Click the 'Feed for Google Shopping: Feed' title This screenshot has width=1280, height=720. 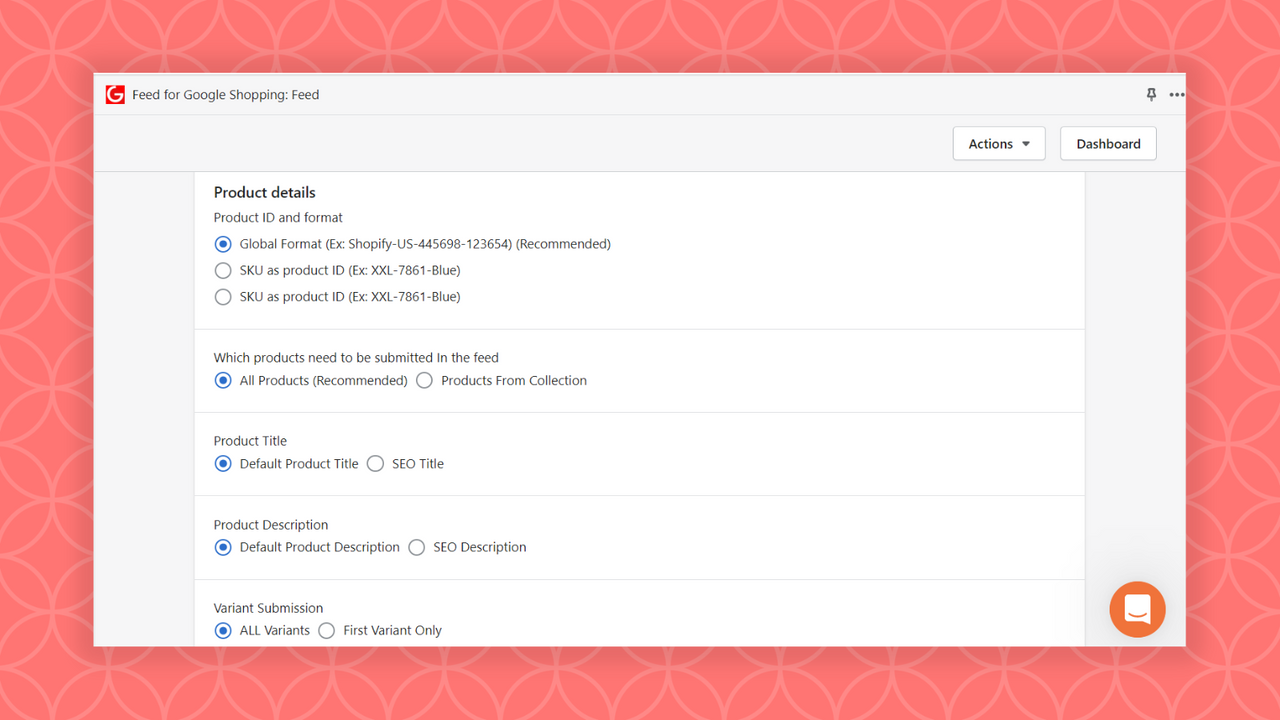tap(226, 94)
